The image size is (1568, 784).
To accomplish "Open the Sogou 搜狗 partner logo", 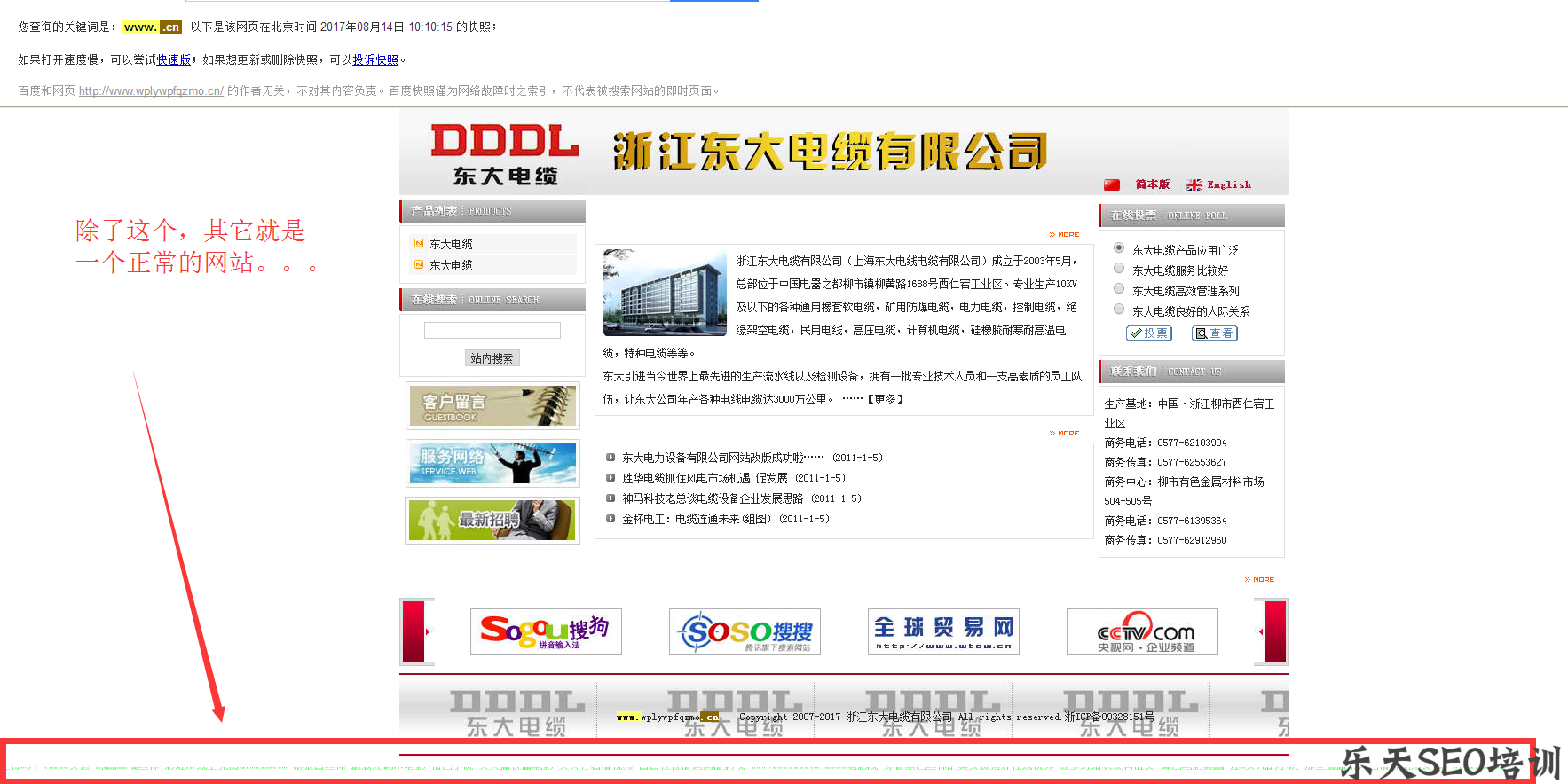I will pyautogui.click(x=546, y=631).
